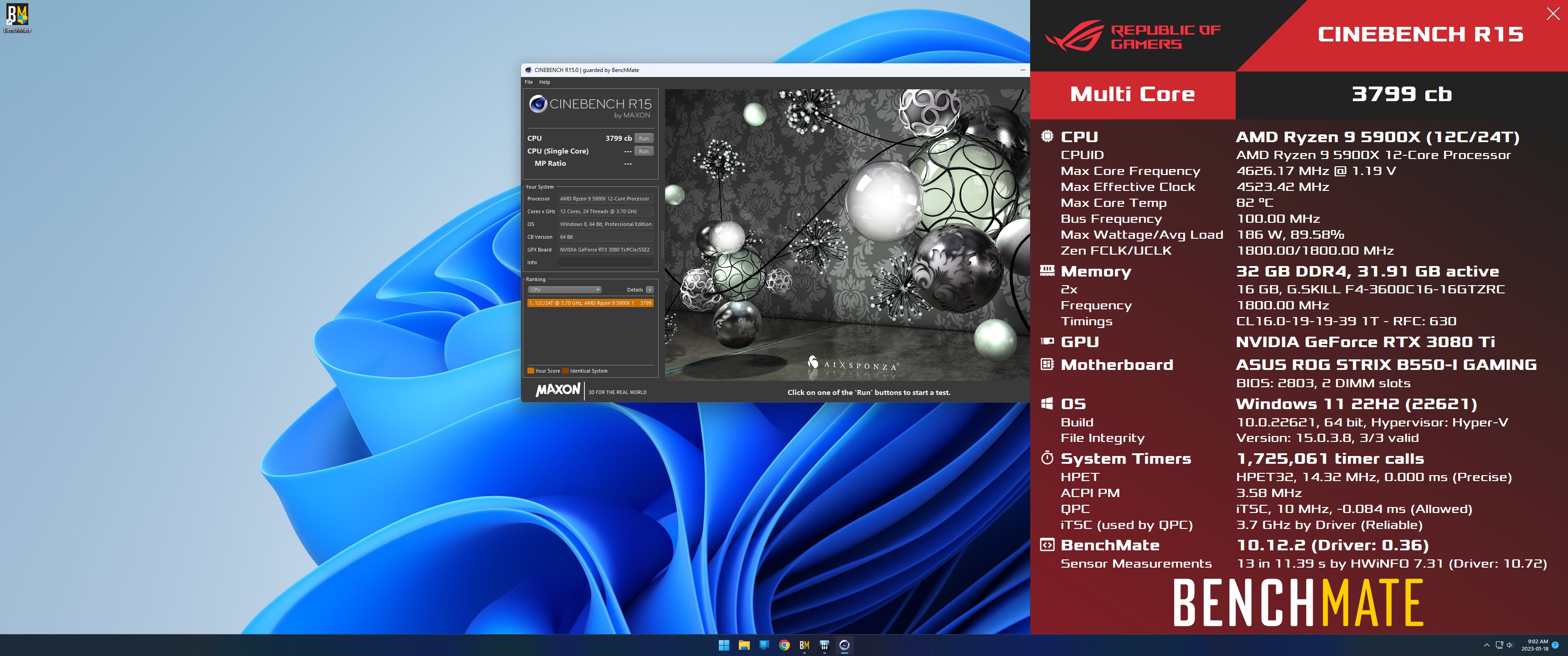
Task: Click the 186 W, 89.58% wattage value
Action: tap(1290, 235)
